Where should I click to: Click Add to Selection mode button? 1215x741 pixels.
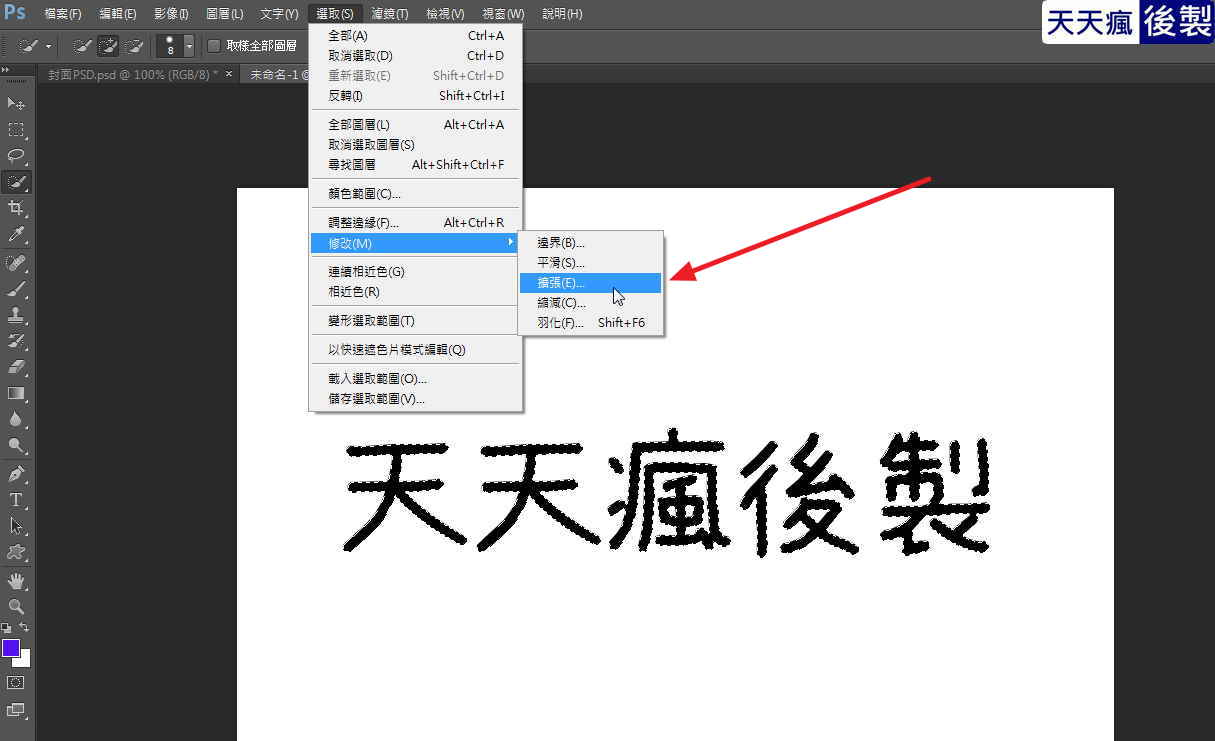(108, 46)
